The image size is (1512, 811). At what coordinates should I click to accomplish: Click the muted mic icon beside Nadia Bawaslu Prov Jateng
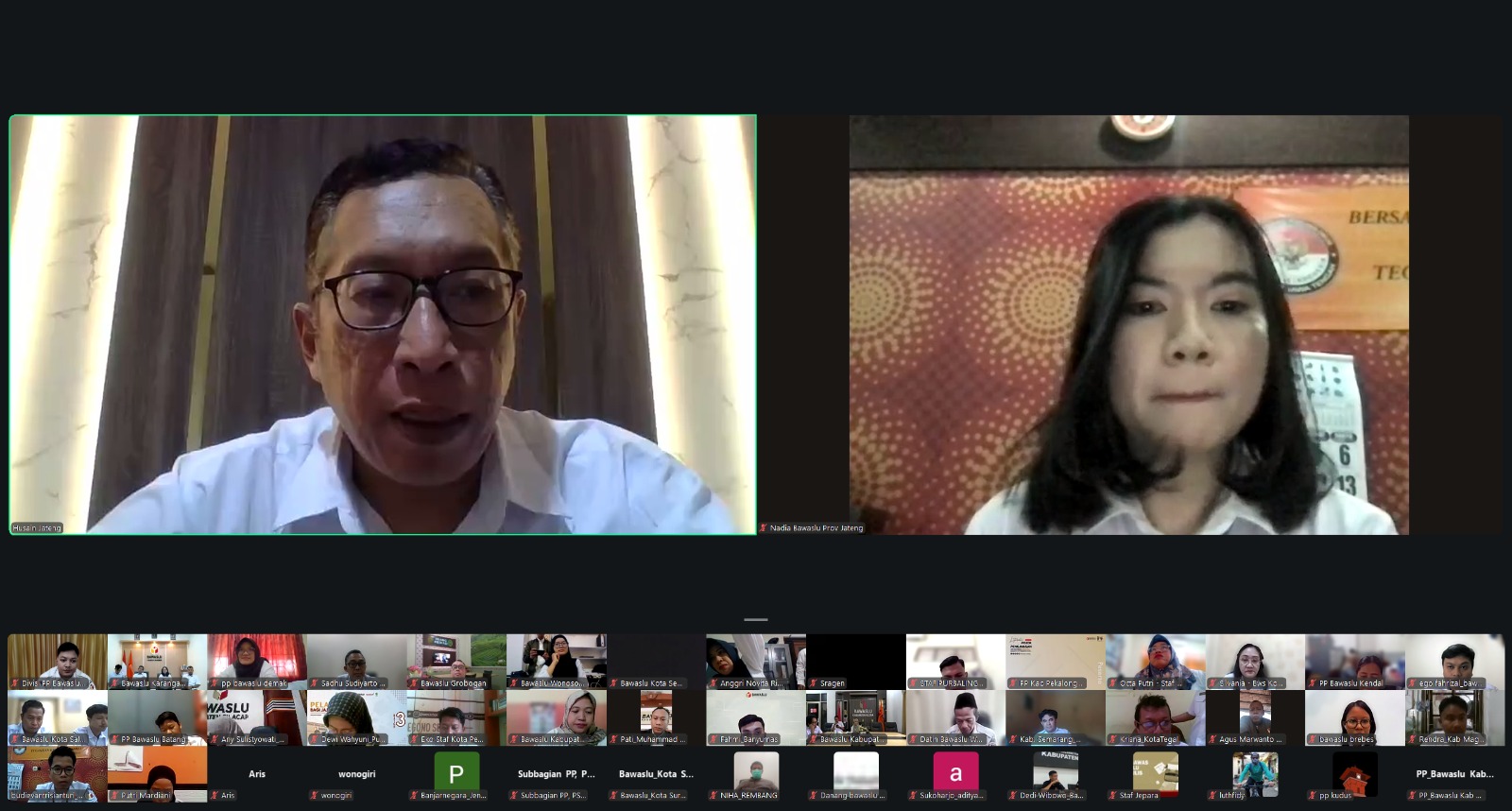[764, 528]
